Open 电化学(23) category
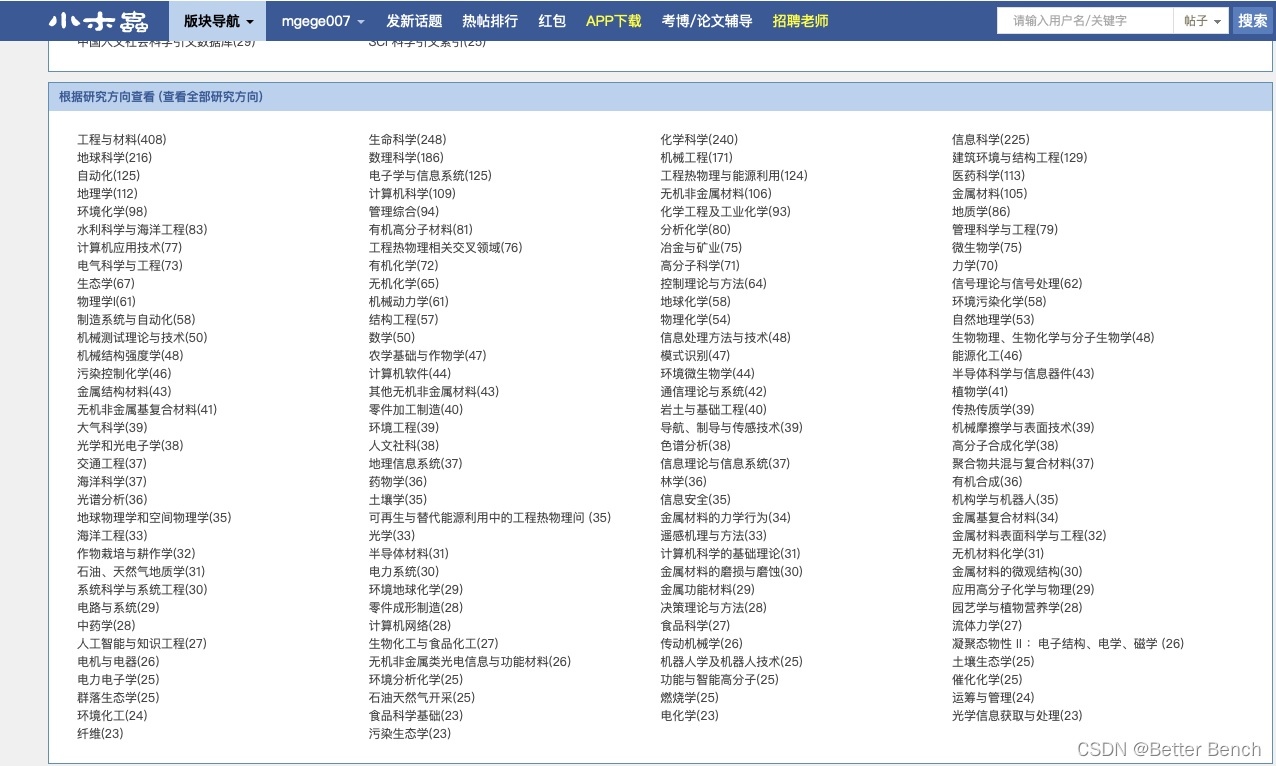The width and height of the screenshot is (1276, 766). [689, 716]
